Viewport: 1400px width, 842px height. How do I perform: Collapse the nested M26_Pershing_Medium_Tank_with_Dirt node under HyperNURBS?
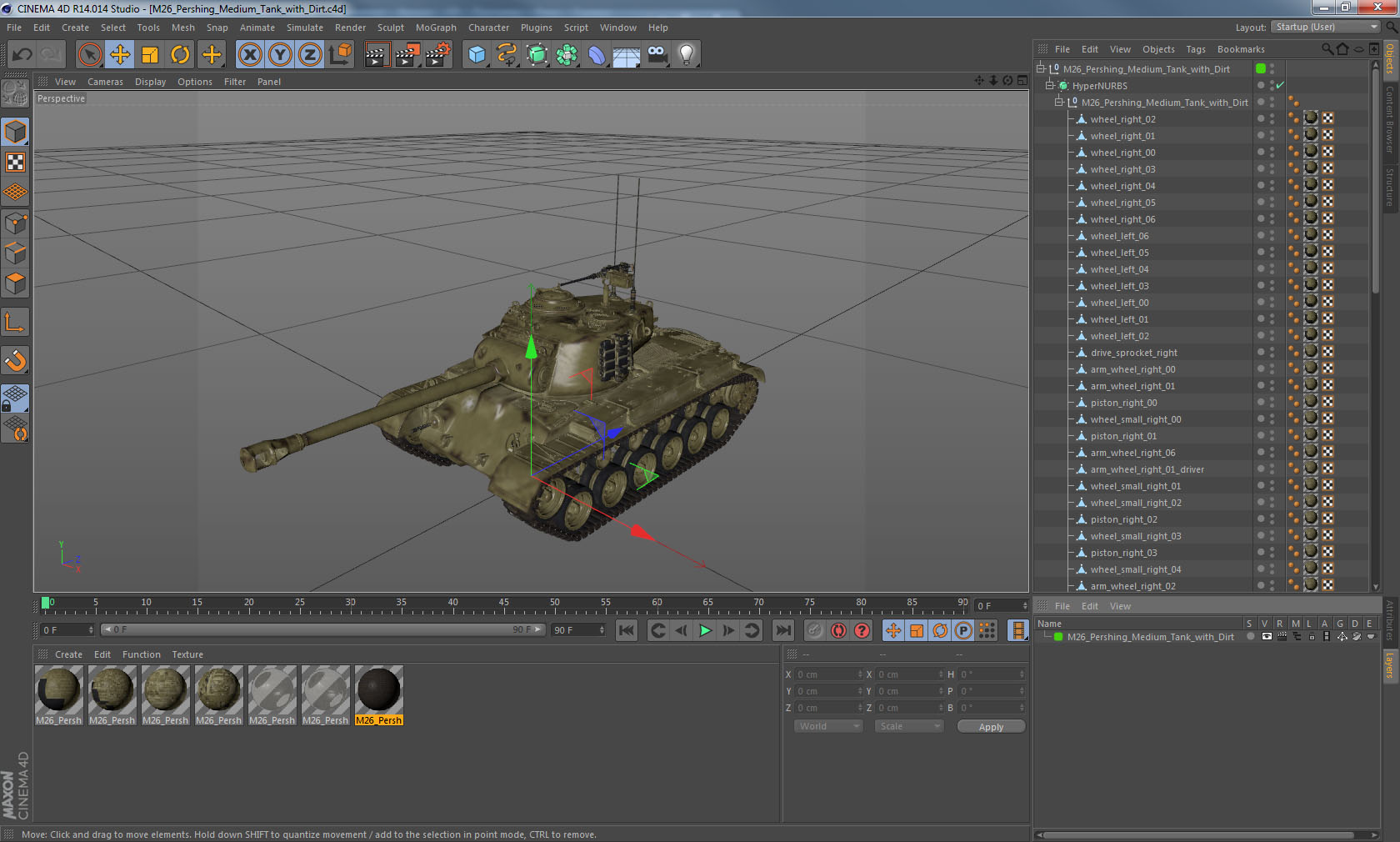(1059, 103)
